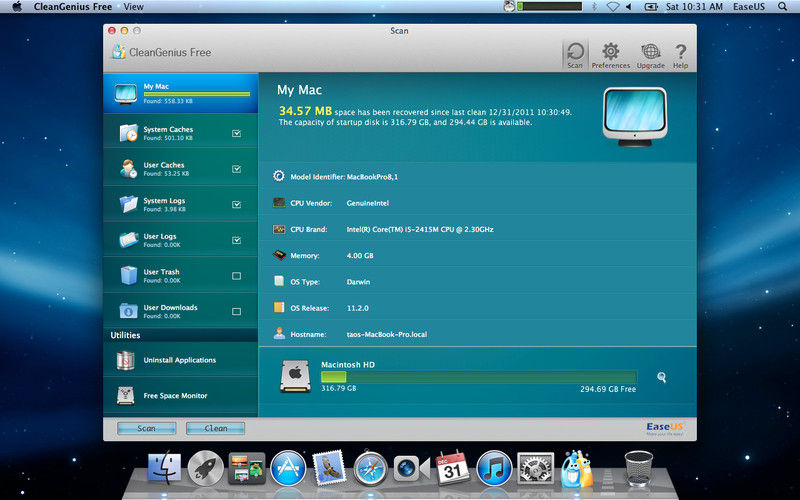Screen dimensions: 800x500
Task: Open the Apple menu
Action: click(17, 7)
